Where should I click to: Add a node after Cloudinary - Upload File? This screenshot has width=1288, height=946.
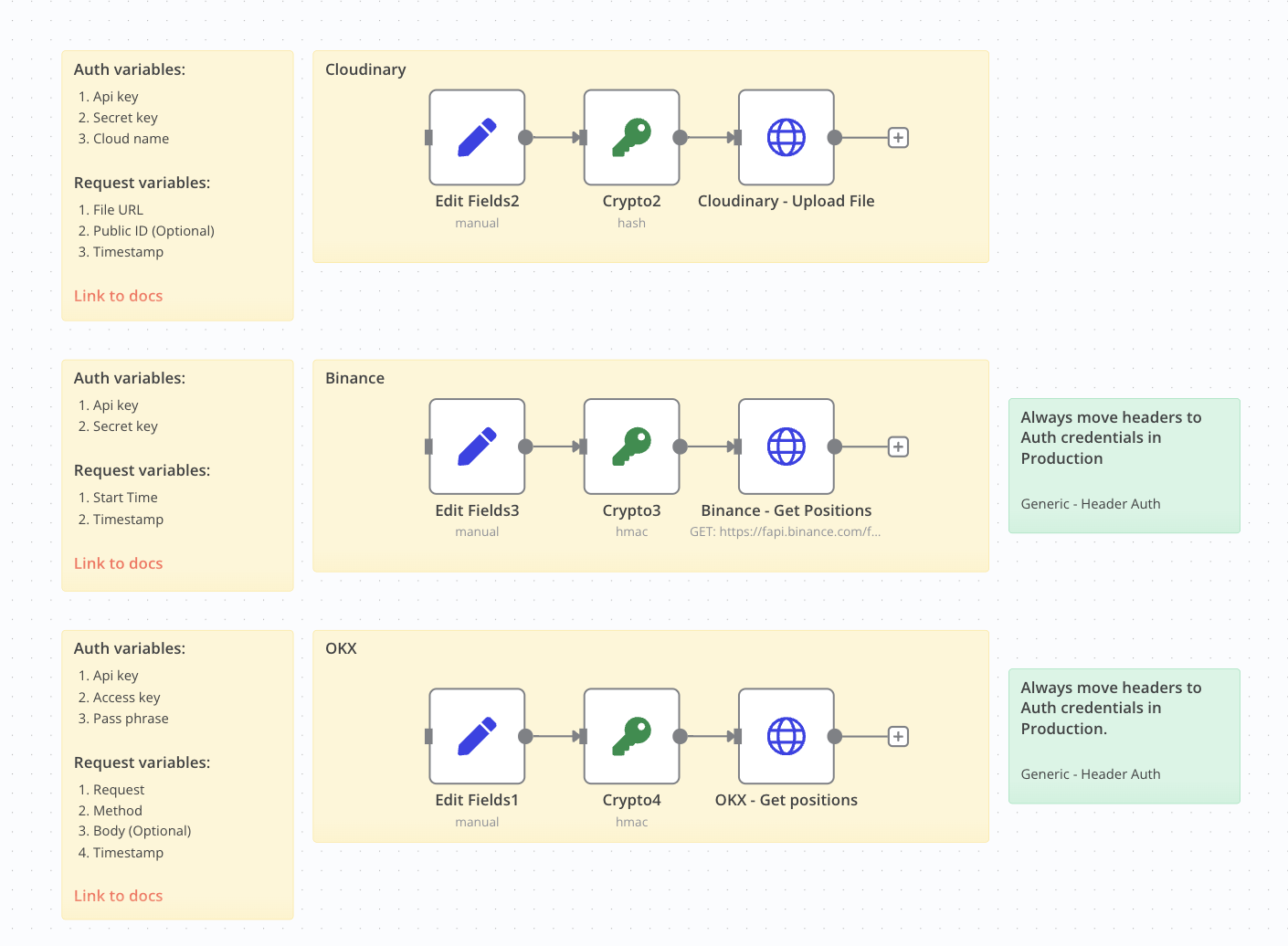(x=898, y=137)
